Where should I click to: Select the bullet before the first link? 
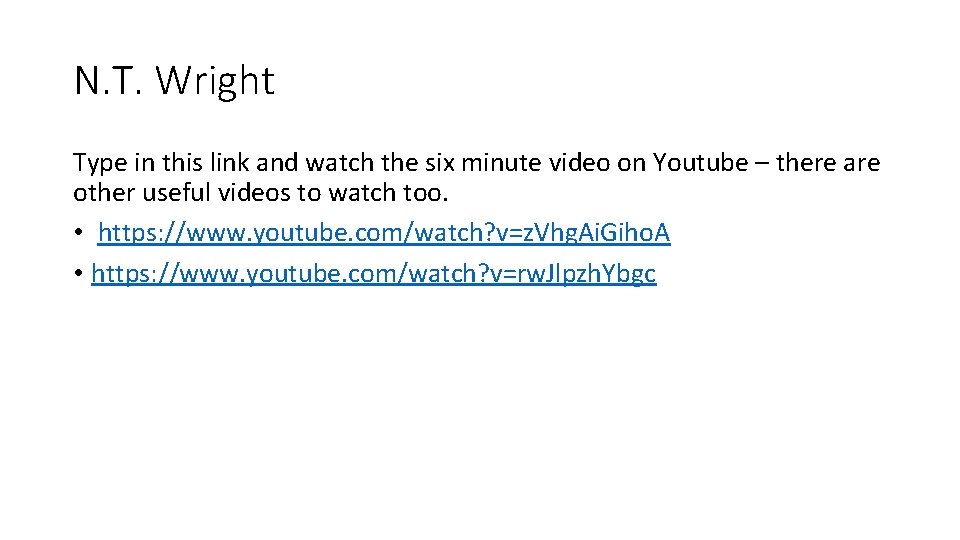(78, 233)
